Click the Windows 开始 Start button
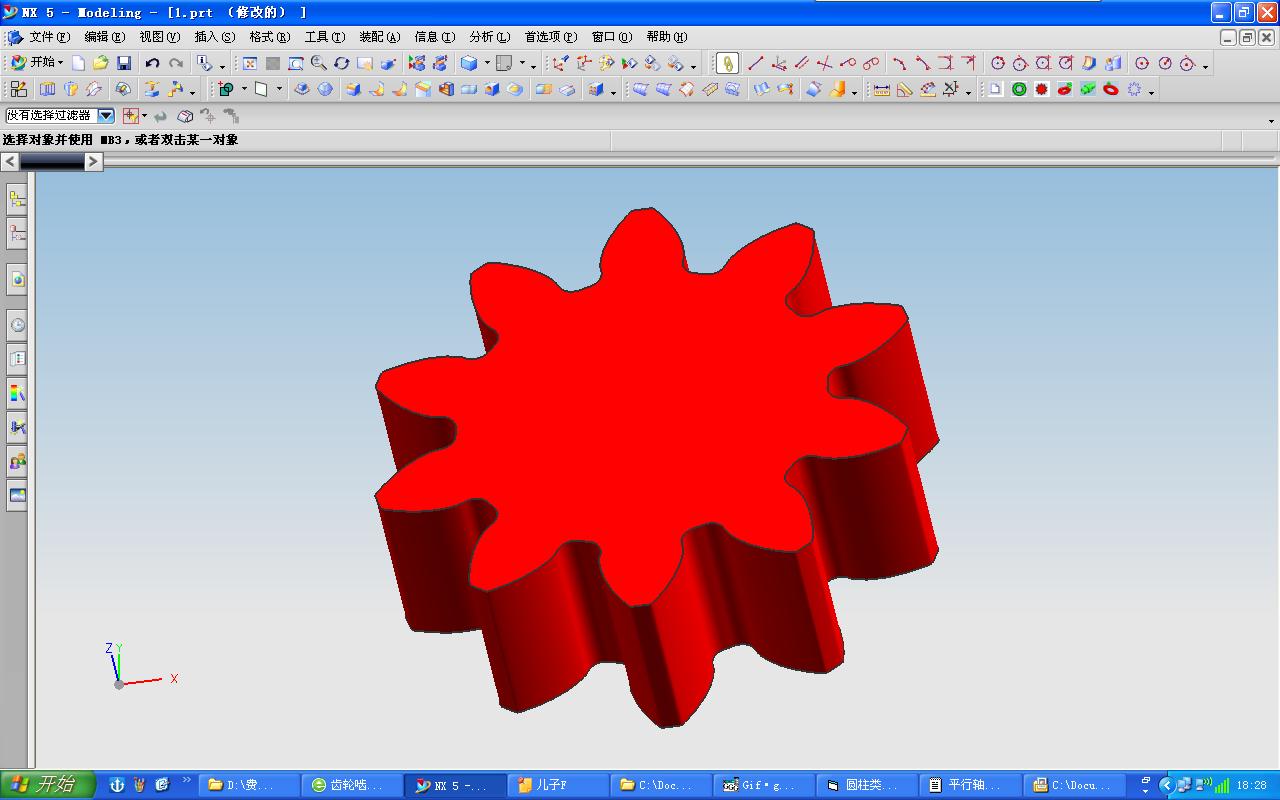The image size is (1280, 800). (47, 785)
